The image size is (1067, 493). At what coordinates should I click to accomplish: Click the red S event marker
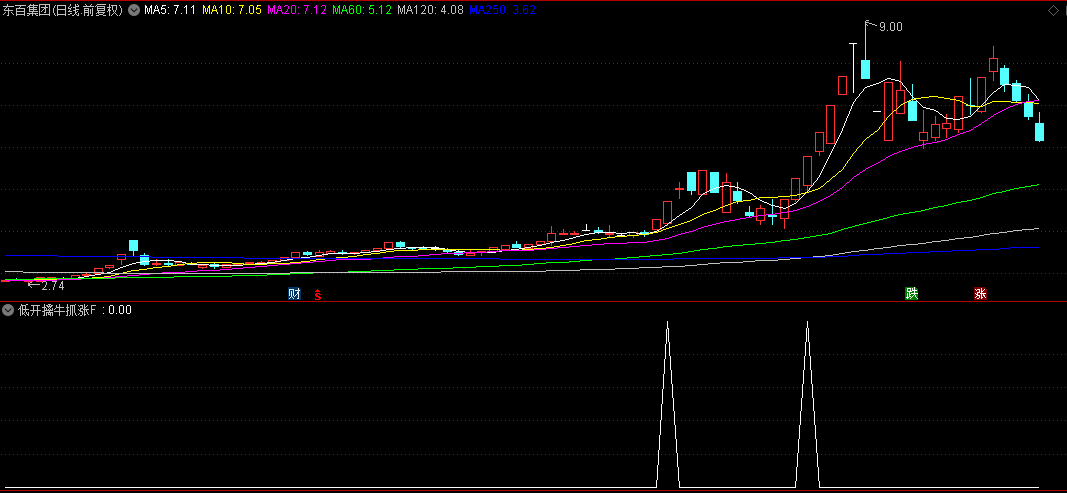pos(317,295)
